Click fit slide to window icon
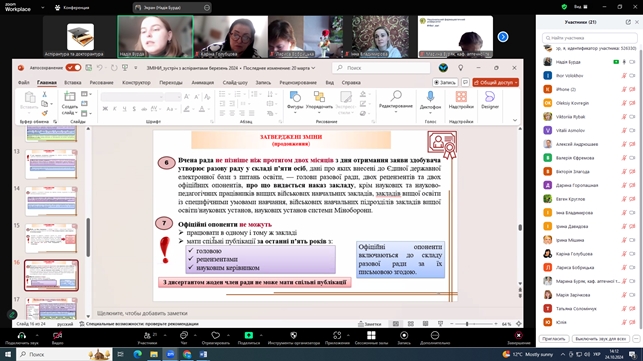 (518, 324)
